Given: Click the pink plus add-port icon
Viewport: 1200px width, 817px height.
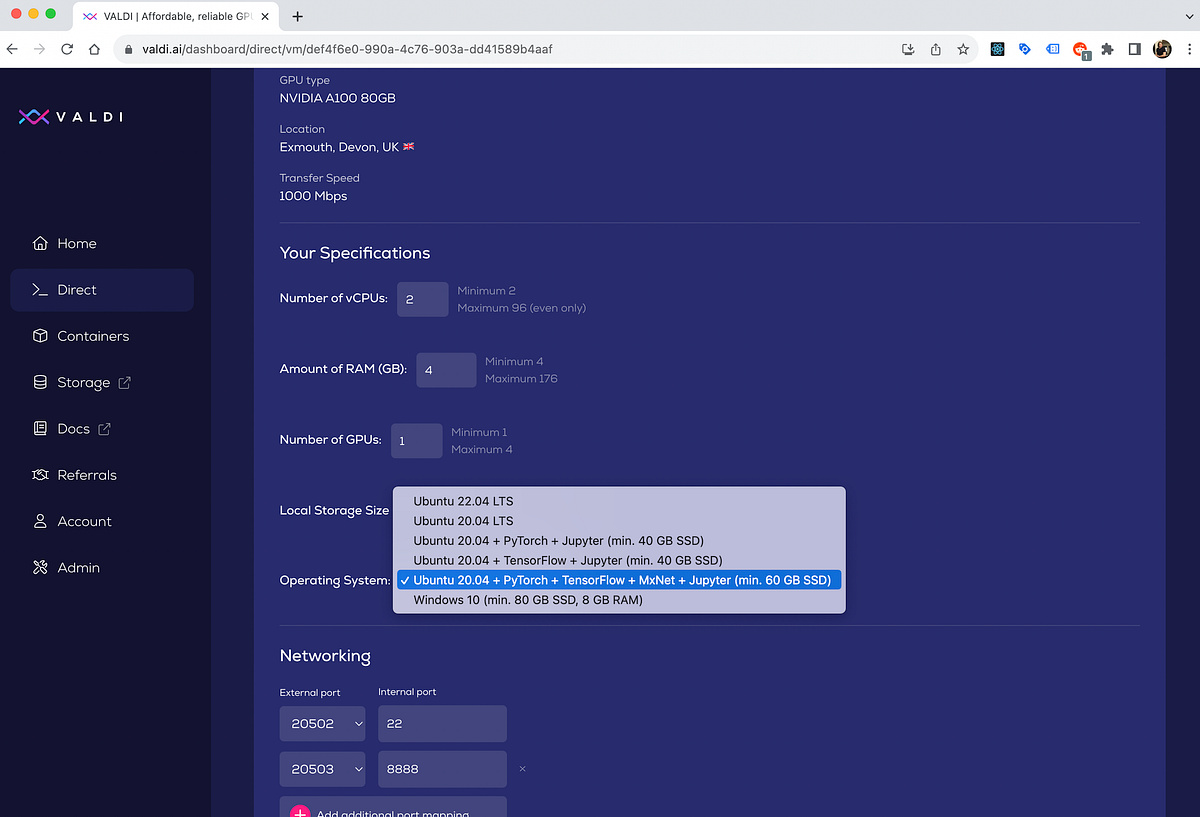Looking at the screenshot, I should [299, 813].
